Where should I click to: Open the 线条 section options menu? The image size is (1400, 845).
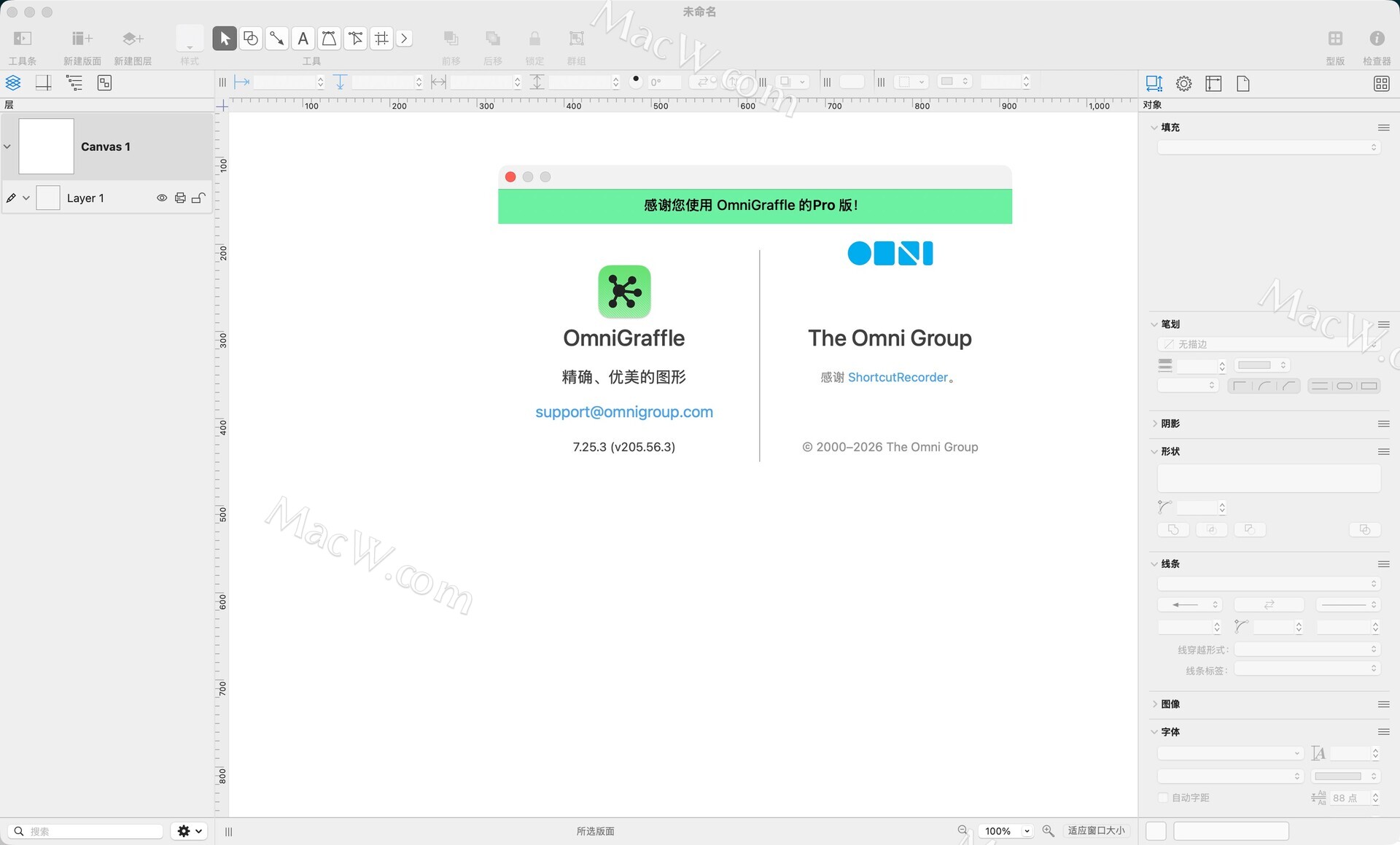click(1383, 564)
